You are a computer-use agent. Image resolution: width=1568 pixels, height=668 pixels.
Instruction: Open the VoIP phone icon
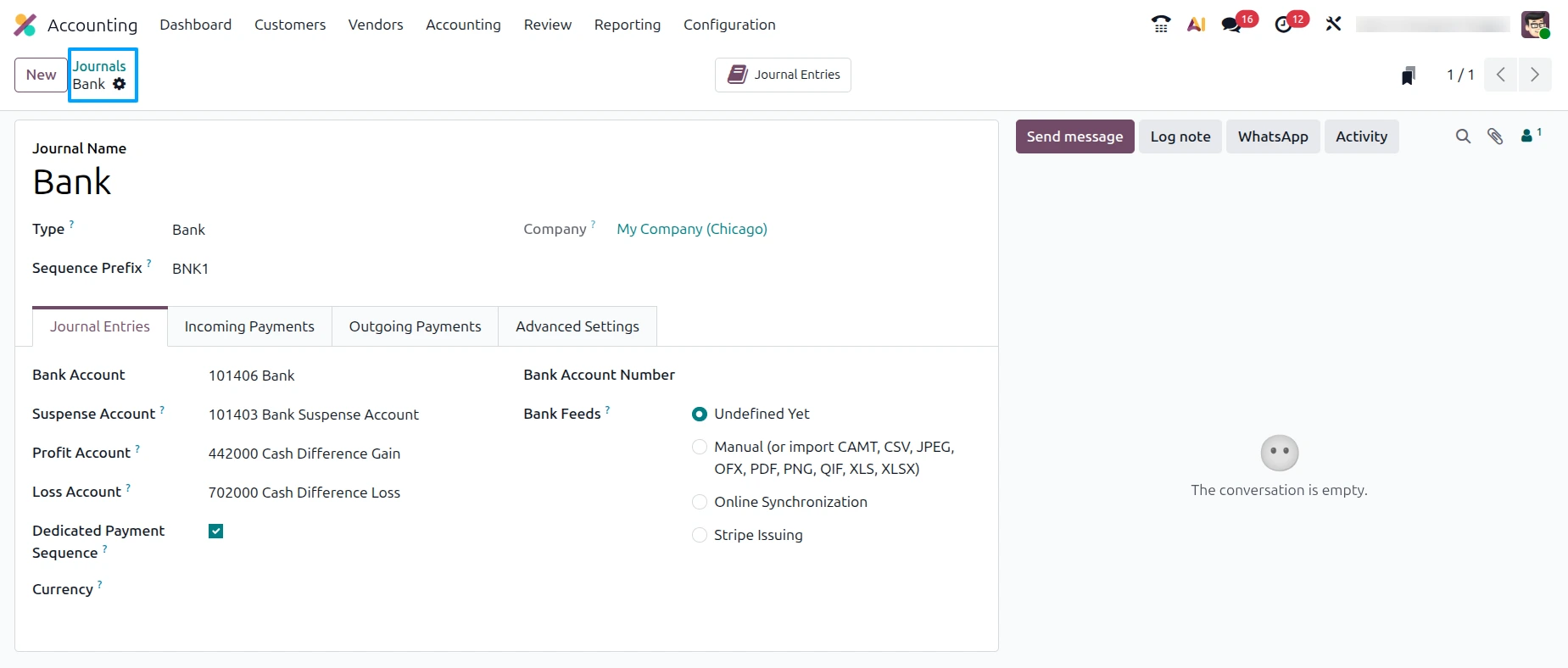(1161, 25)
